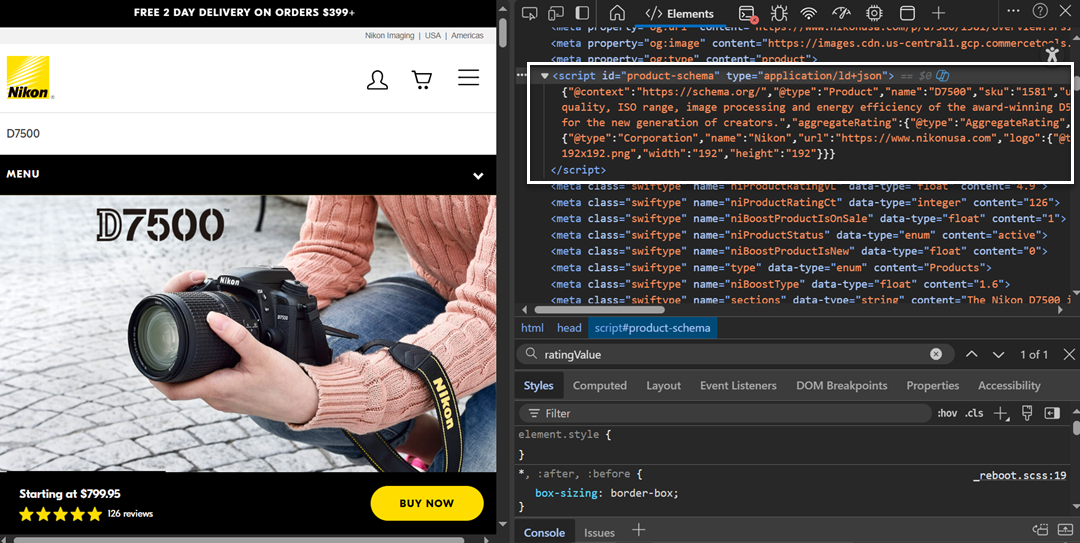Add a tool to the drawer
Image resolution: width=1080 pixels, height=543 pixels.
(x=638, y=529)
